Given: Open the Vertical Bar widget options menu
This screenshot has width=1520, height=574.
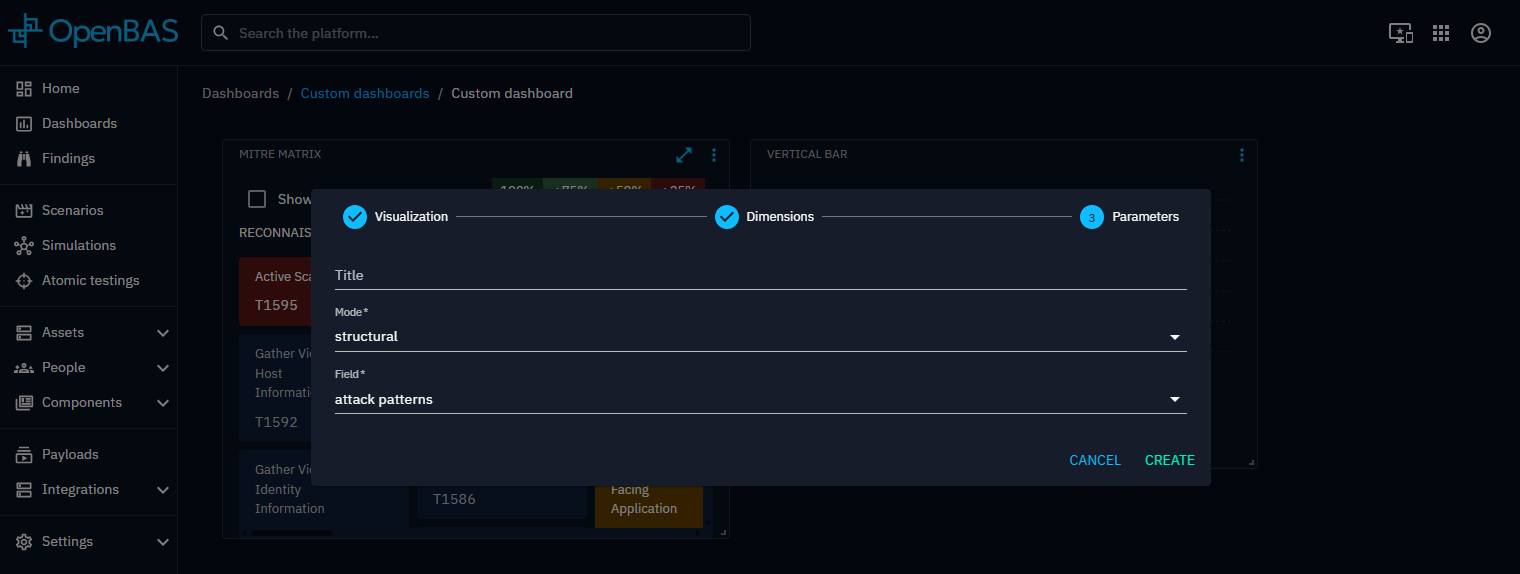Looking at the screenshot, I should [x=1242, y=155].
